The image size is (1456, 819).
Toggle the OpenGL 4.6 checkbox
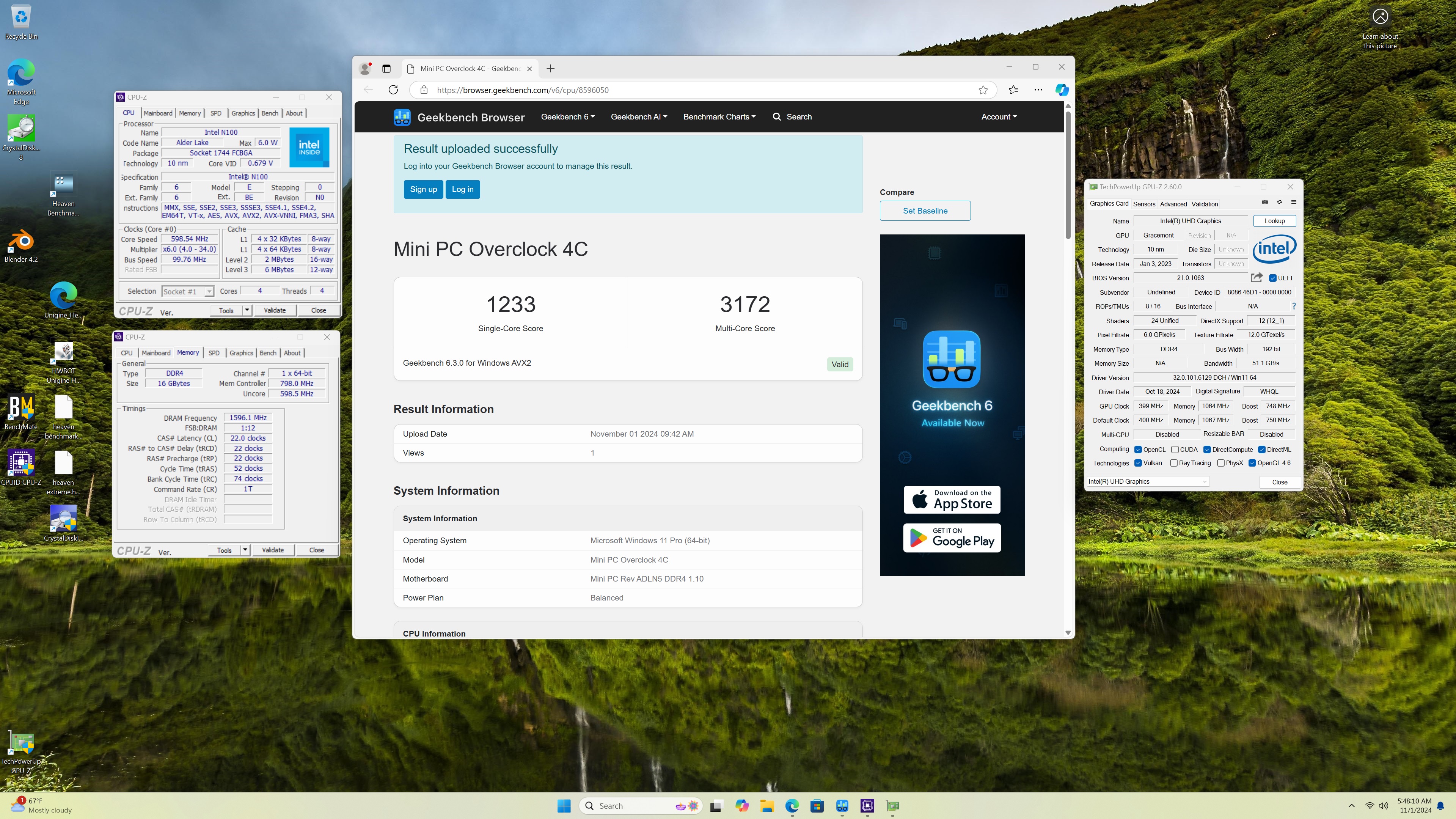tap(1252, 463)
